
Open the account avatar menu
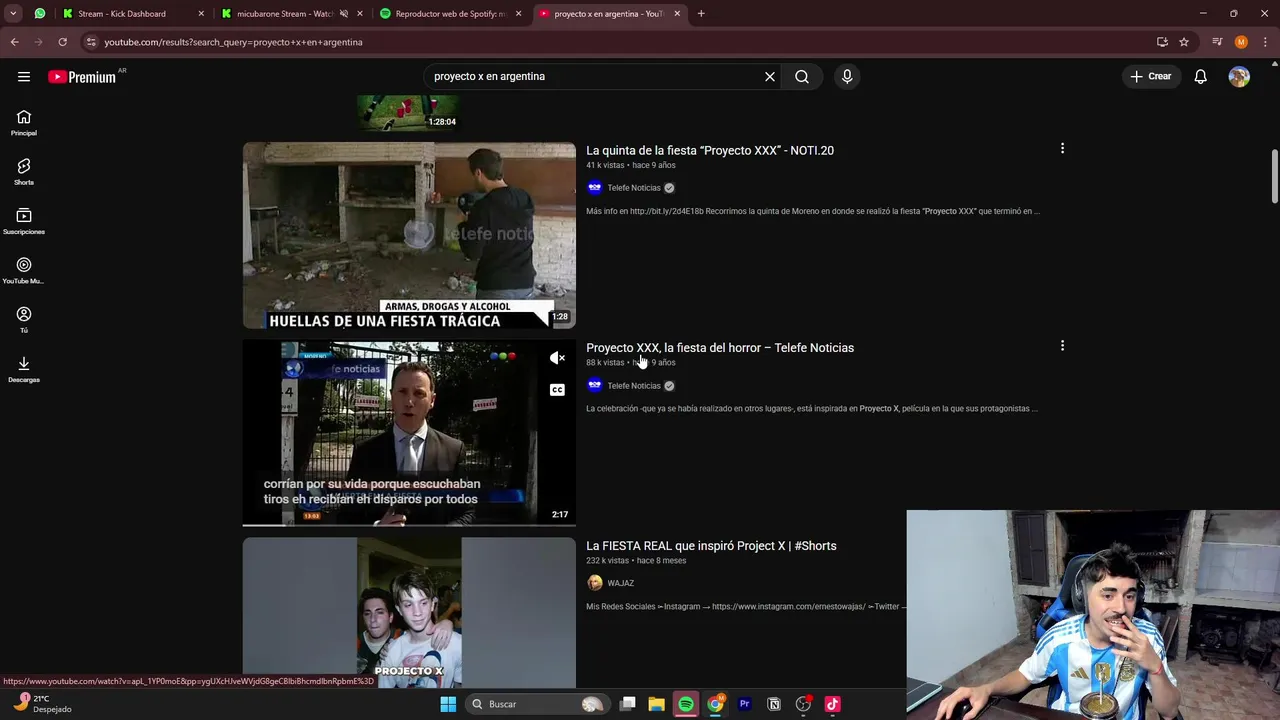click(1239, 76)
